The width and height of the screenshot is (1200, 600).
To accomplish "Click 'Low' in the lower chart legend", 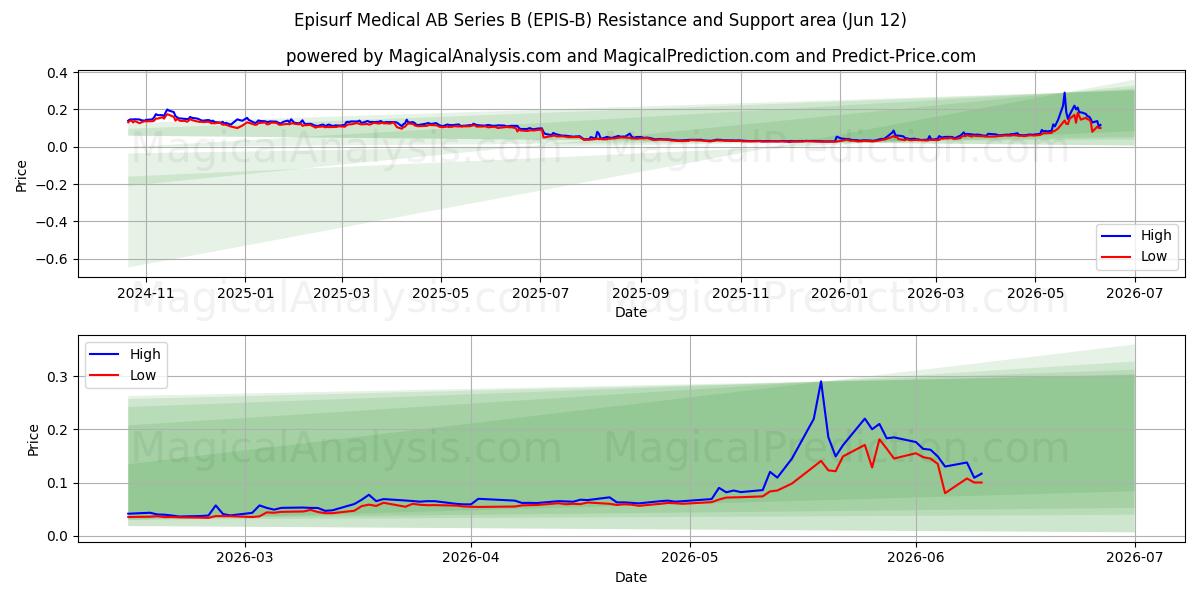I will click(143, 375).
